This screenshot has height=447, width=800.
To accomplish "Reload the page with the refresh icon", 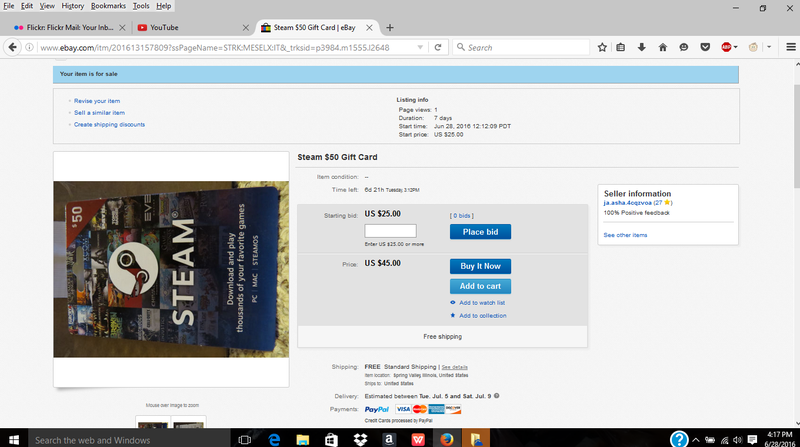I will point(438,47).
